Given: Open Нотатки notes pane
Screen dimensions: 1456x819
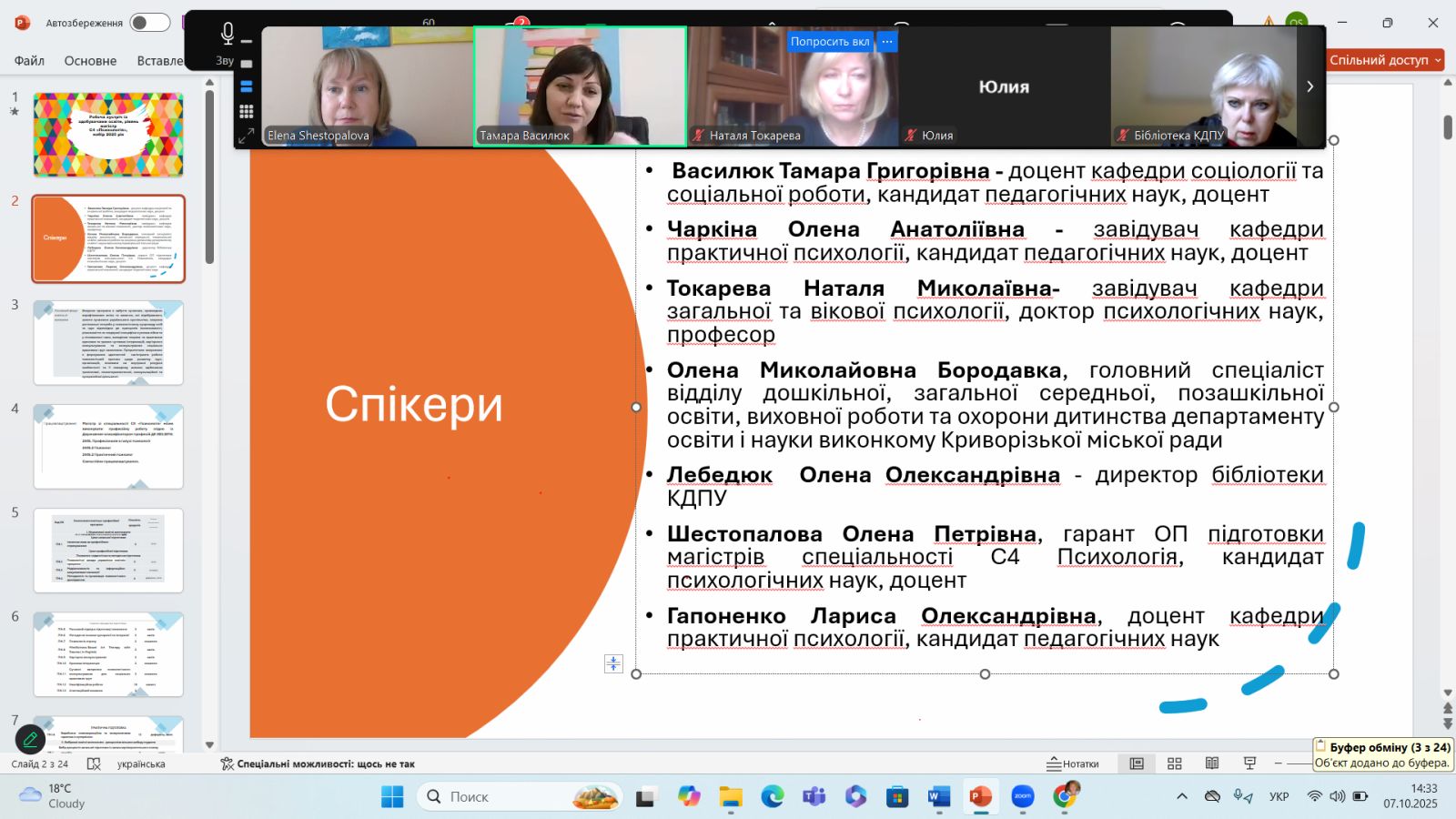Looking at the screenshot, I should 1073,763.
